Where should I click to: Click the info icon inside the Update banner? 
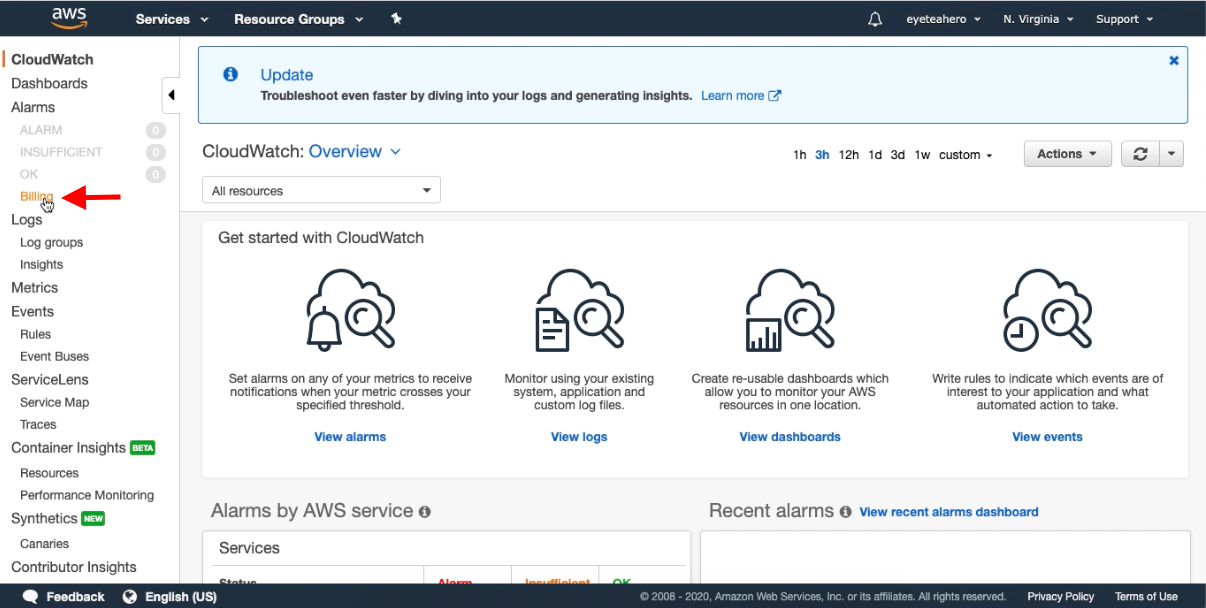[x=230, y=74]
